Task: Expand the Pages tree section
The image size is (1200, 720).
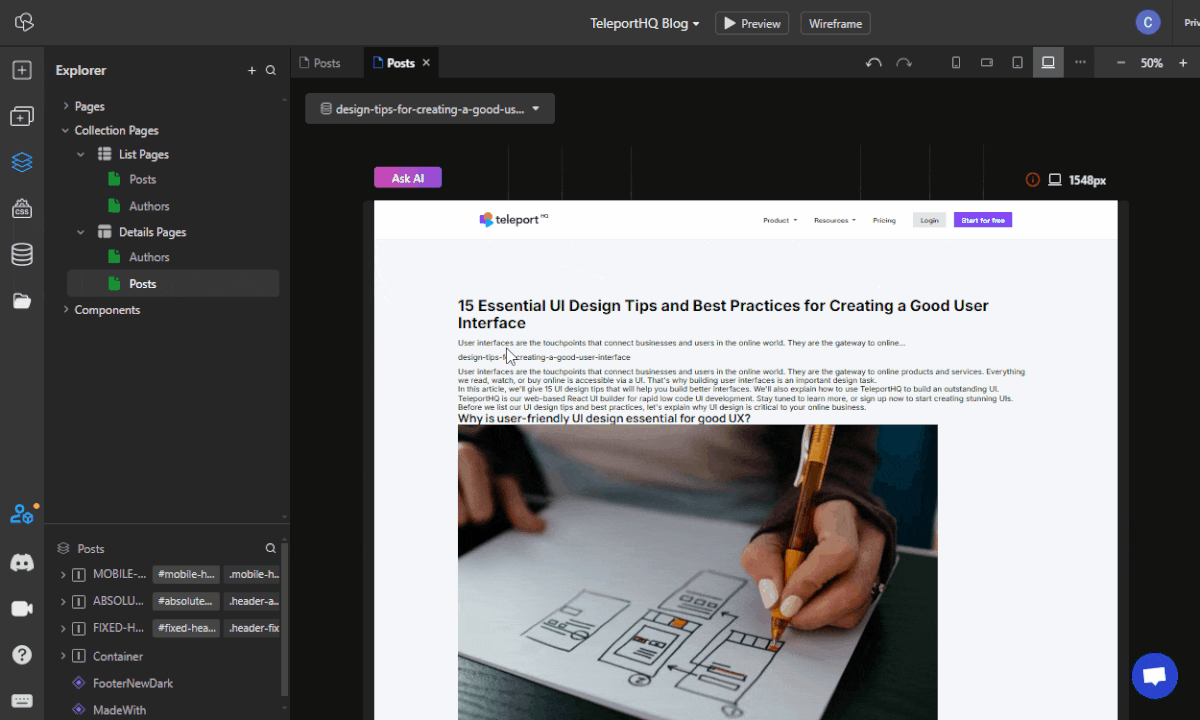Action: click(x=66, y=106)
